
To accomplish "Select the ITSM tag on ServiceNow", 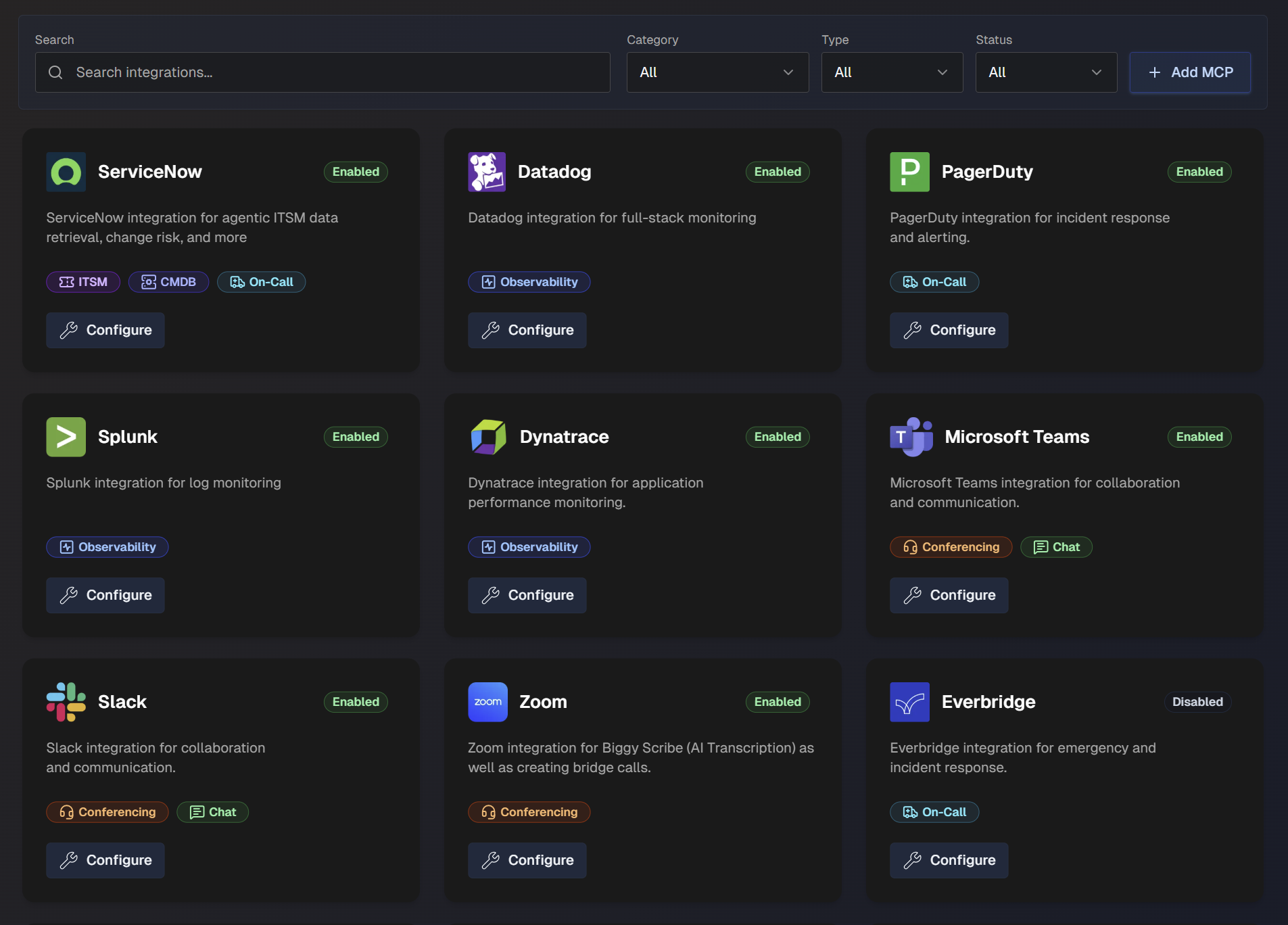I will (x=82, y=282).
